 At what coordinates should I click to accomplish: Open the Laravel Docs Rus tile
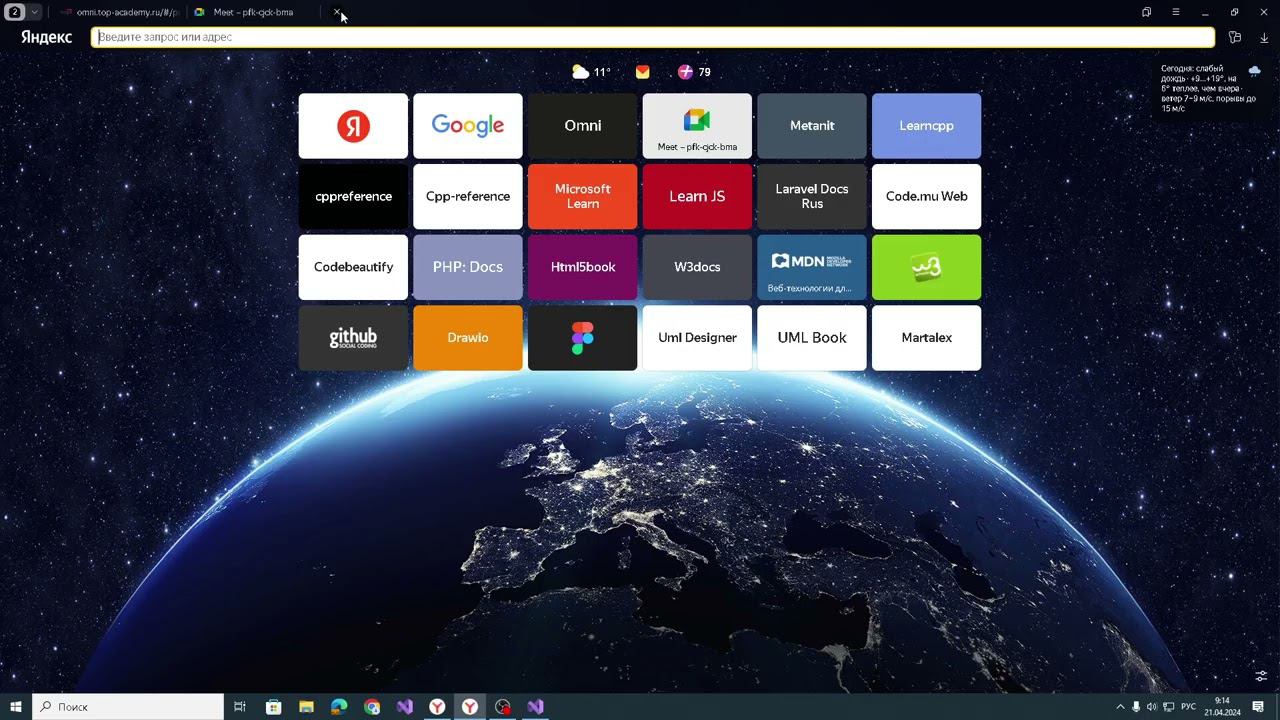click(812, 197)
